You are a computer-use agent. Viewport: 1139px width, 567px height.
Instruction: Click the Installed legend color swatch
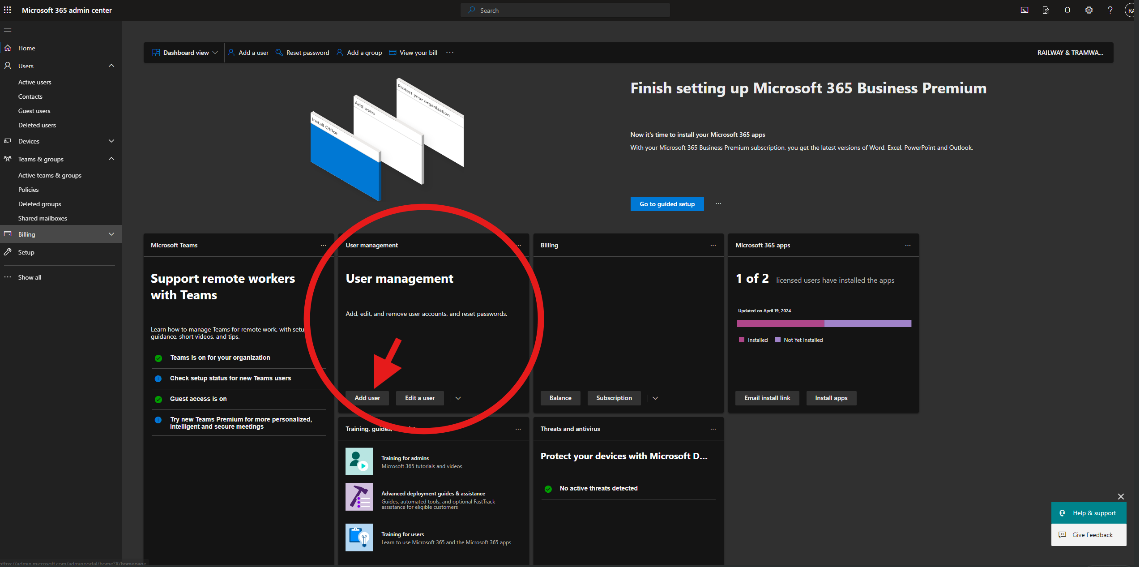[742, 340]
